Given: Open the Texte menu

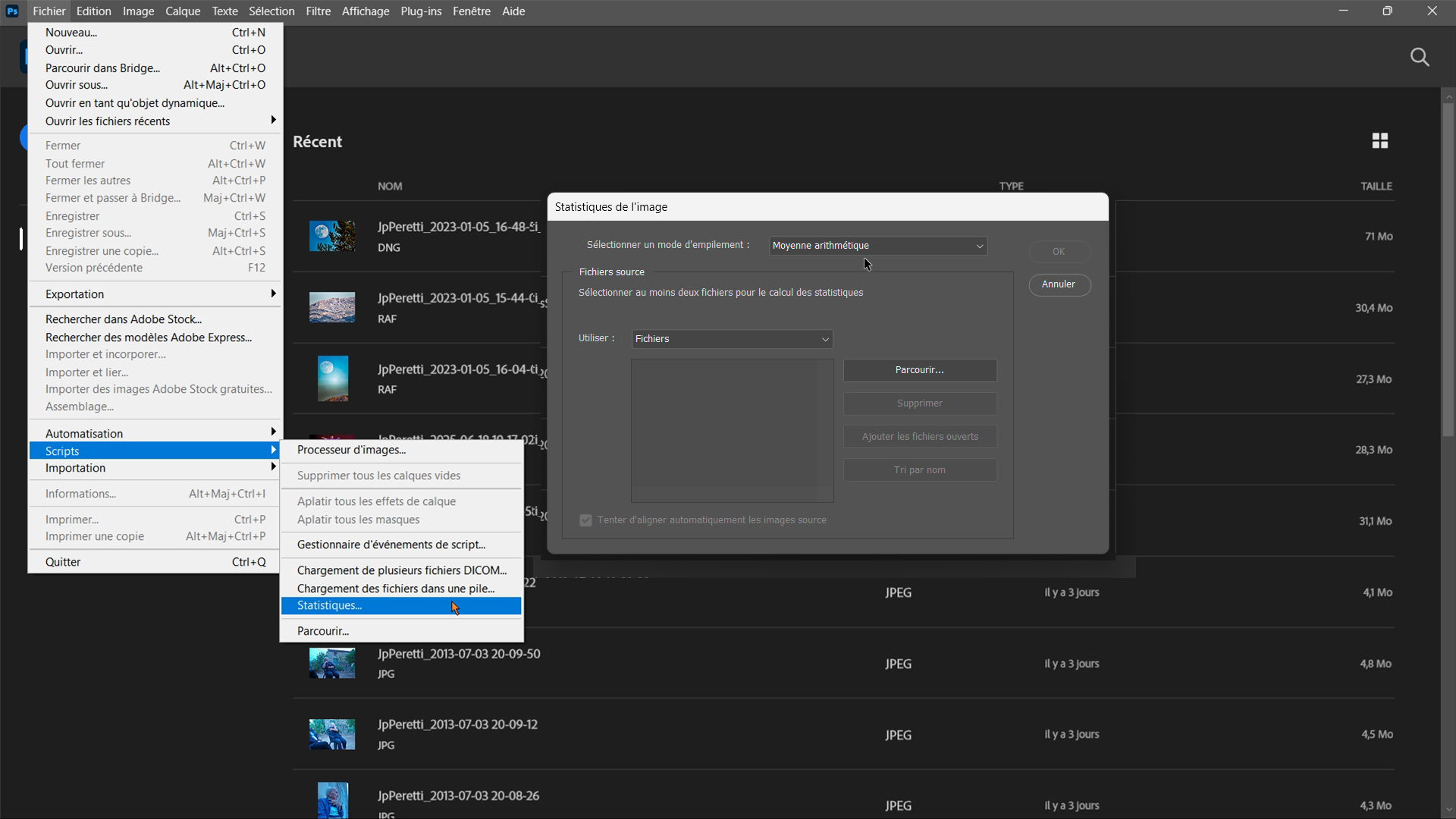Looking at the screenshot, I should 224,11.
